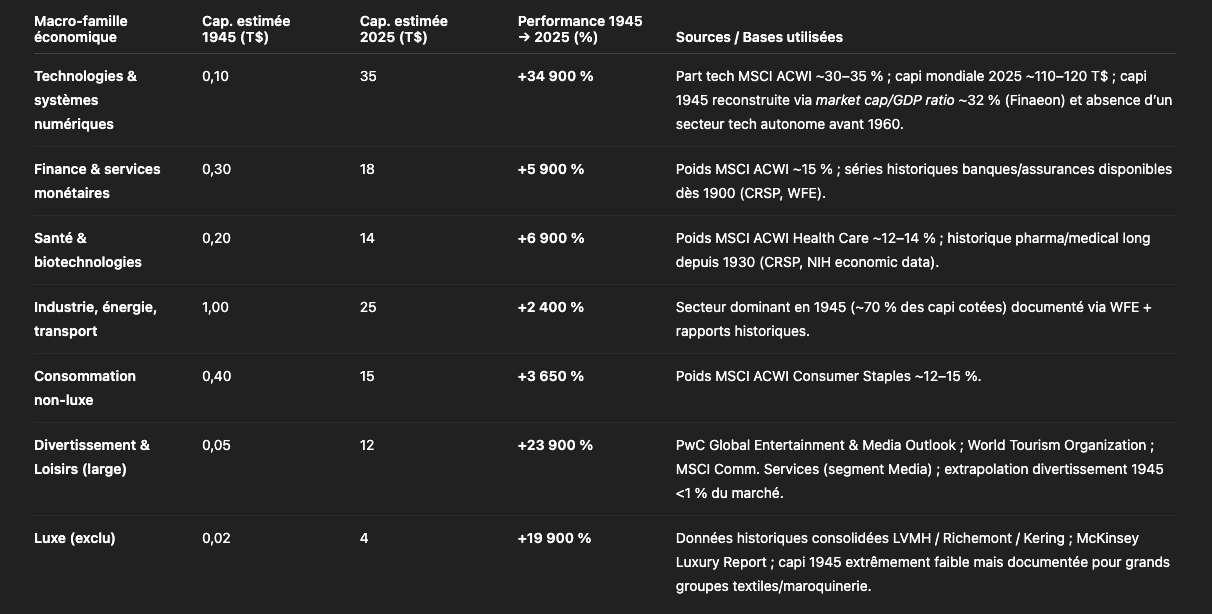Select the "Santé & biotechnologies" row label

pos(88,250)
